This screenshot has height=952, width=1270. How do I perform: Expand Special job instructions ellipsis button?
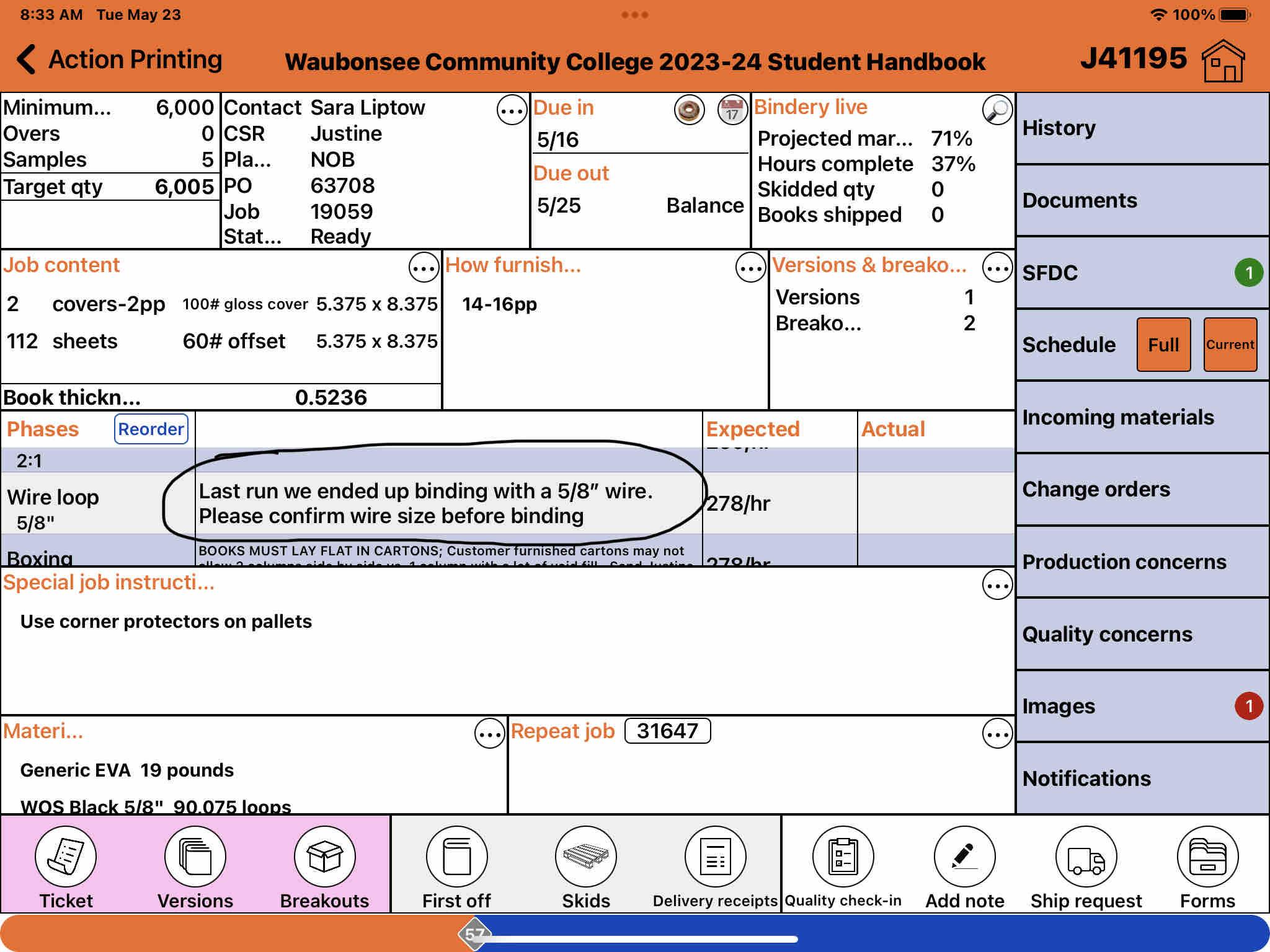click(997, 585)
